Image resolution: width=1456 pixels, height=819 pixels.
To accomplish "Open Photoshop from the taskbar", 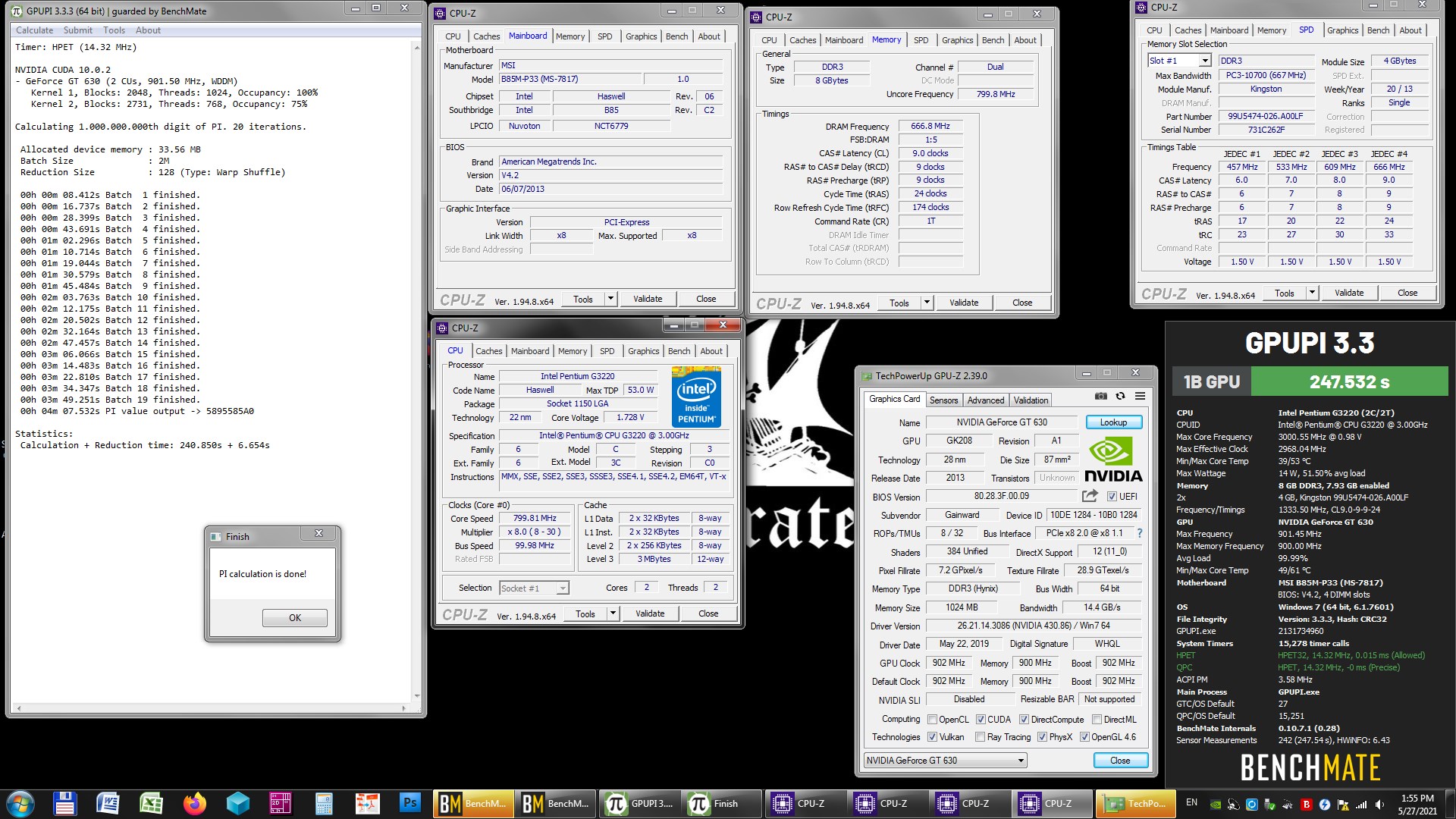I will (x=410, y=803).
